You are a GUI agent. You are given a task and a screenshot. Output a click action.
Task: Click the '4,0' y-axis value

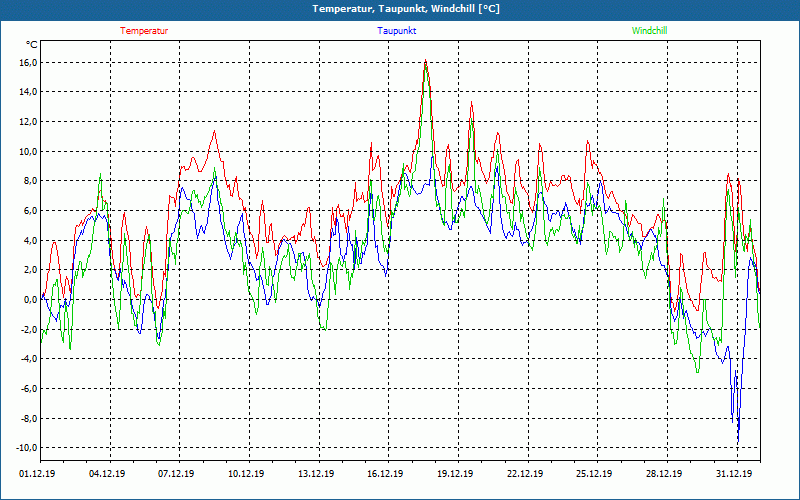coord(30,240)
